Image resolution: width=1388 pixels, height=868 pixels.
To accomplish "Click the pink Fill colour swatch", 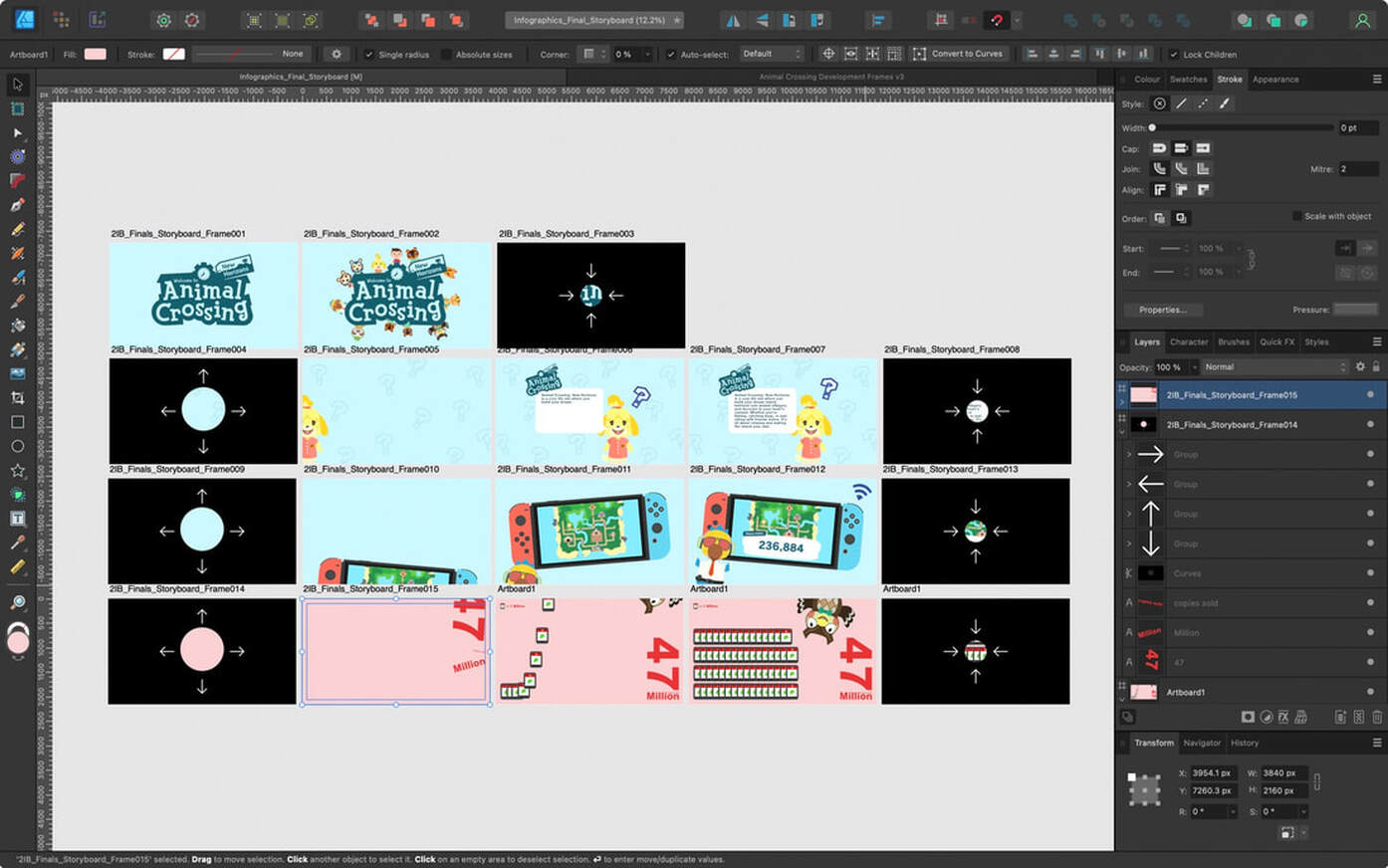I will 96,54.
